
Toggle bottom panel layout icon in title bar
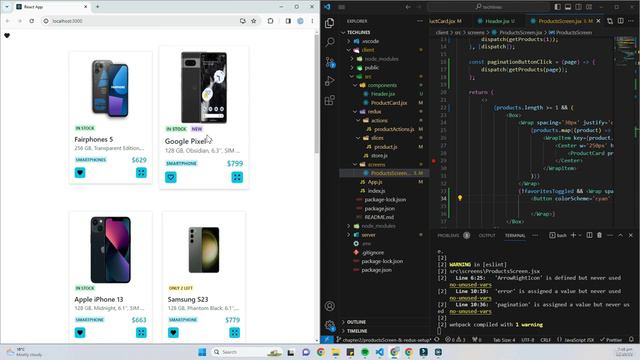point(568,7)
